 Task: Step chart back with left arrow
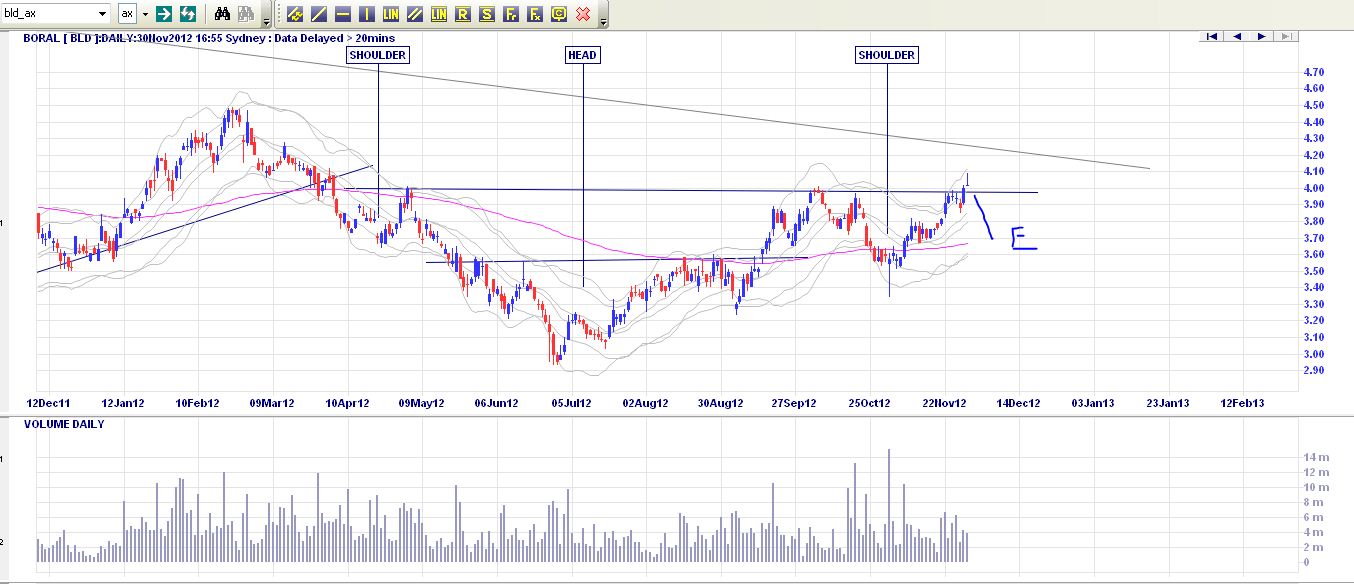pyautogui.click(x=1237, y=37)
